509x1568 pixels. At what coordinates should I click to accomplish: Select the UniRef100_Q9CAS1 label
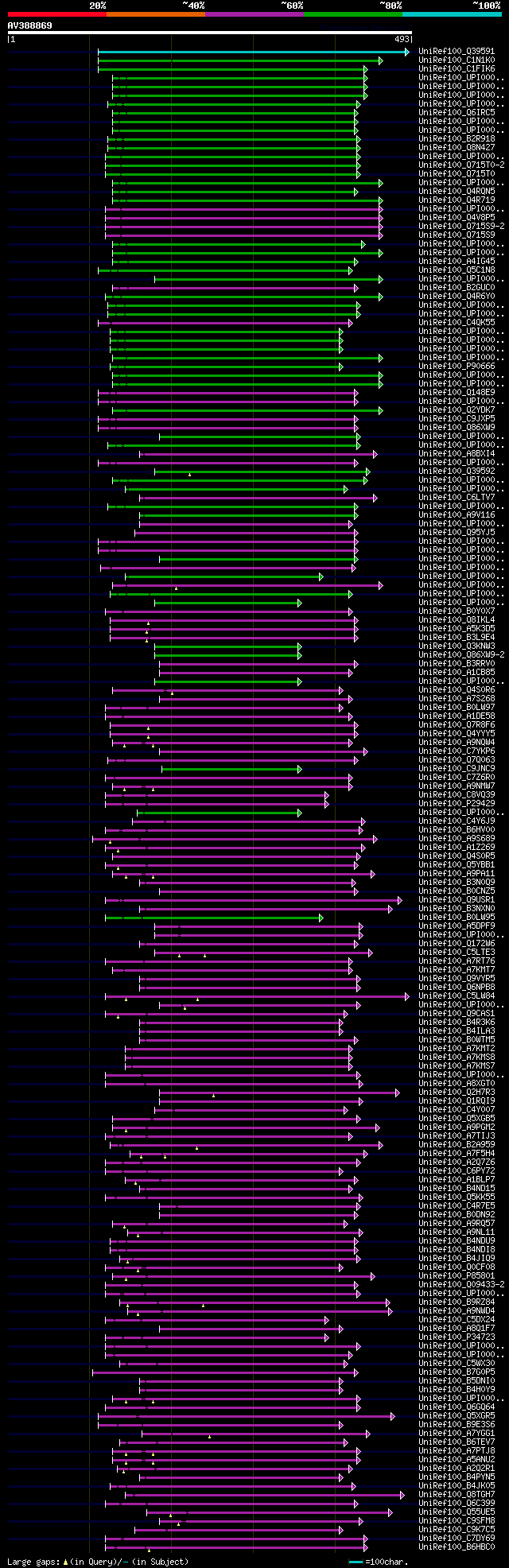(x=457, y=1014)
